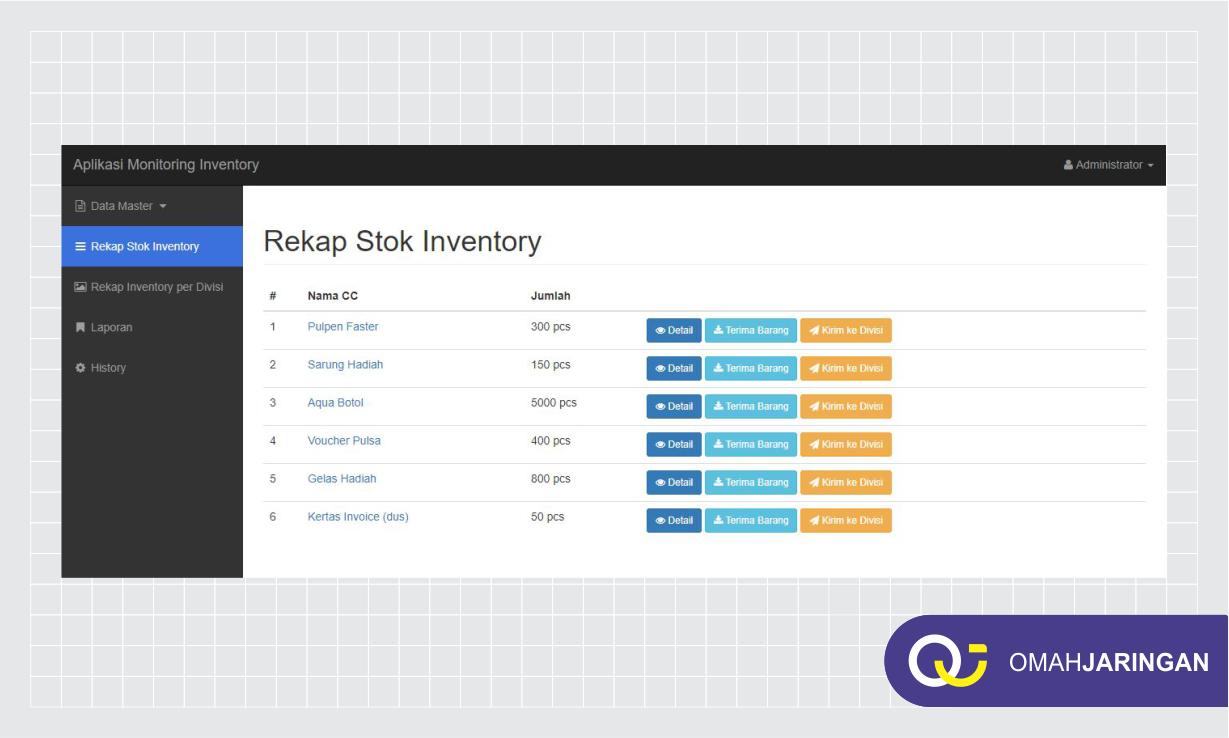Click the Data Master document icon in sidebar

click(x=80, y=205)
